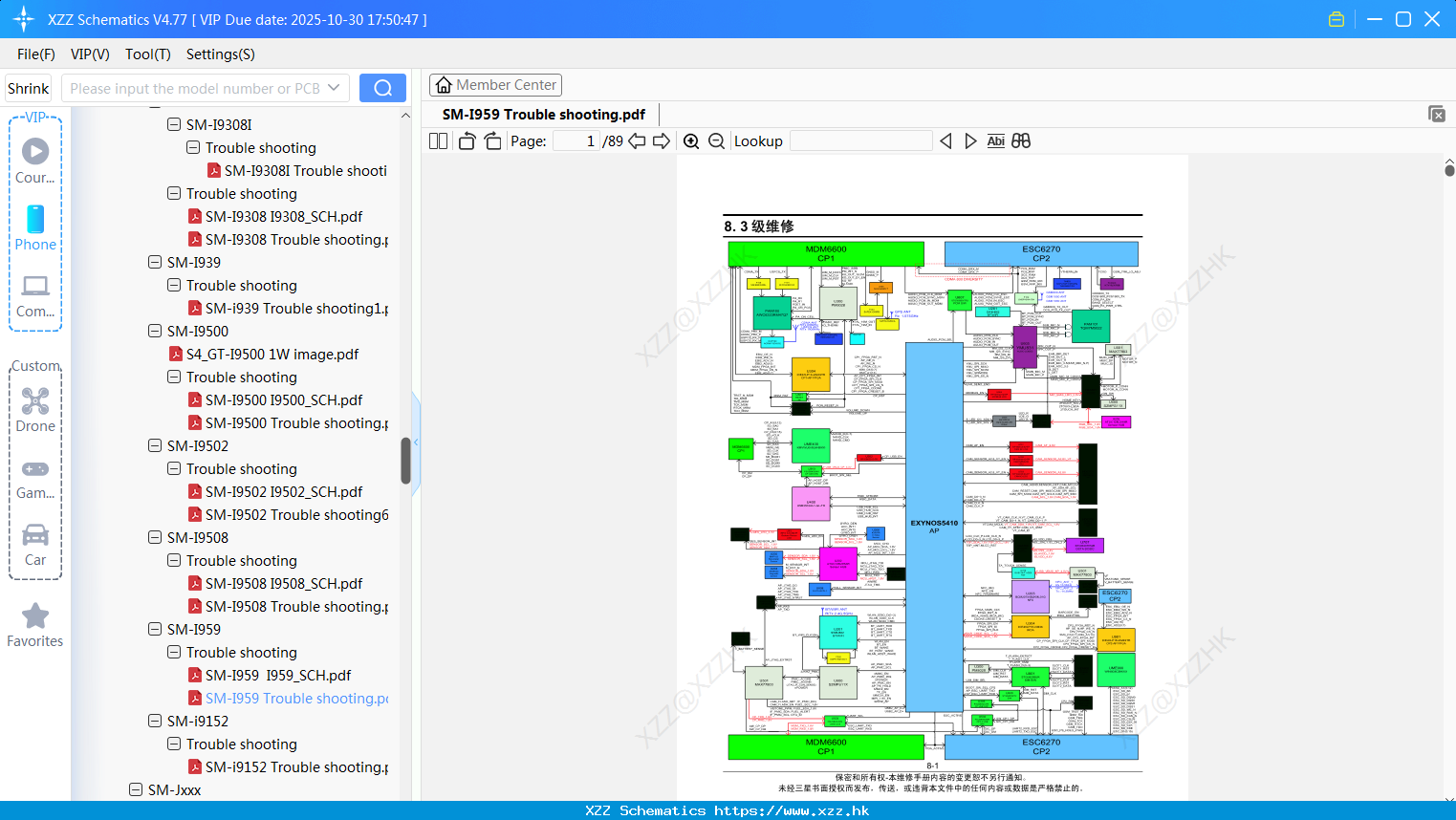Open SM-i9152 Trouble shooting PDF
The image size is (1456, 820).
(288, 766)
